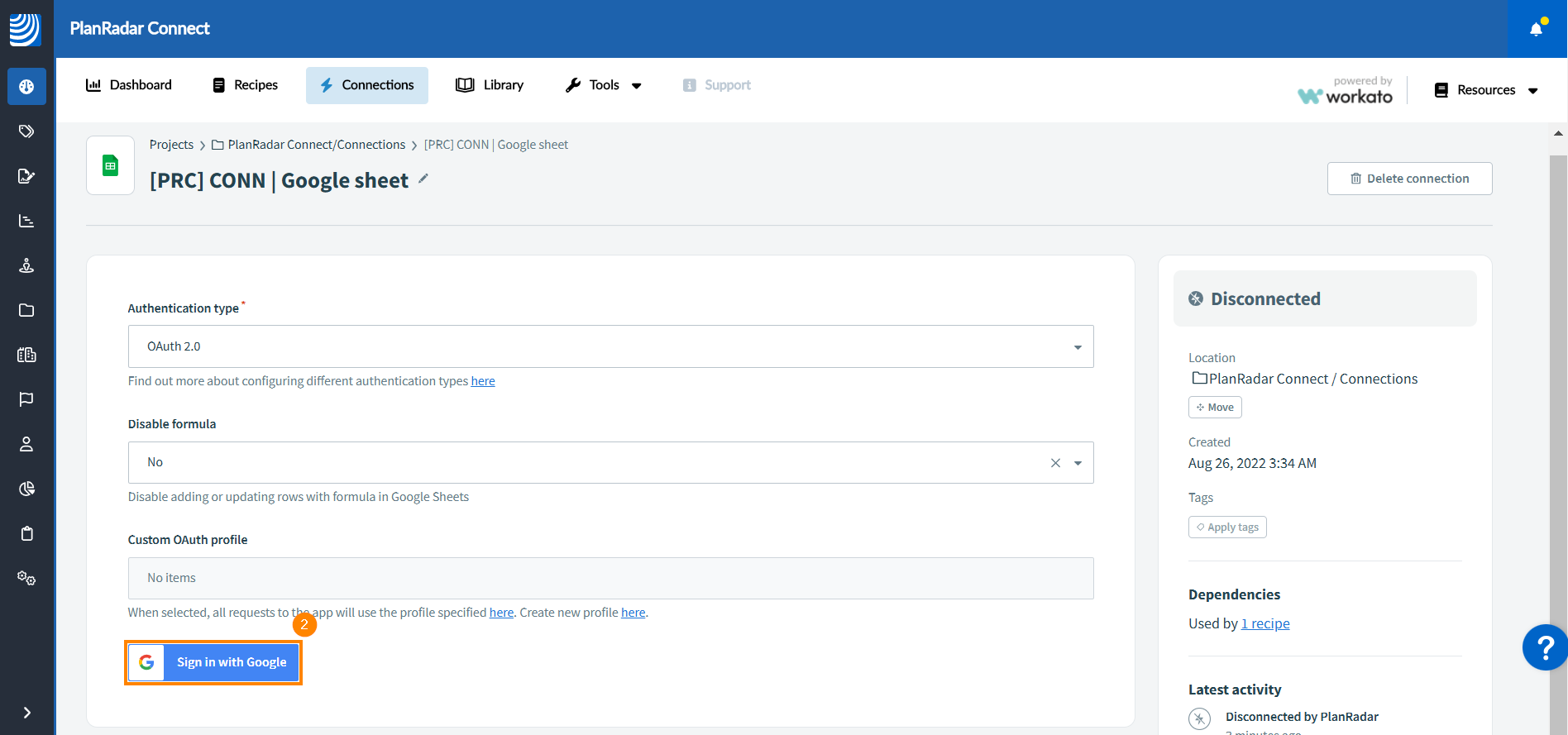This screenshot has width=1568, height=735.
Task: Click the blue help question mark button
Action: [x=1544, y=647]
